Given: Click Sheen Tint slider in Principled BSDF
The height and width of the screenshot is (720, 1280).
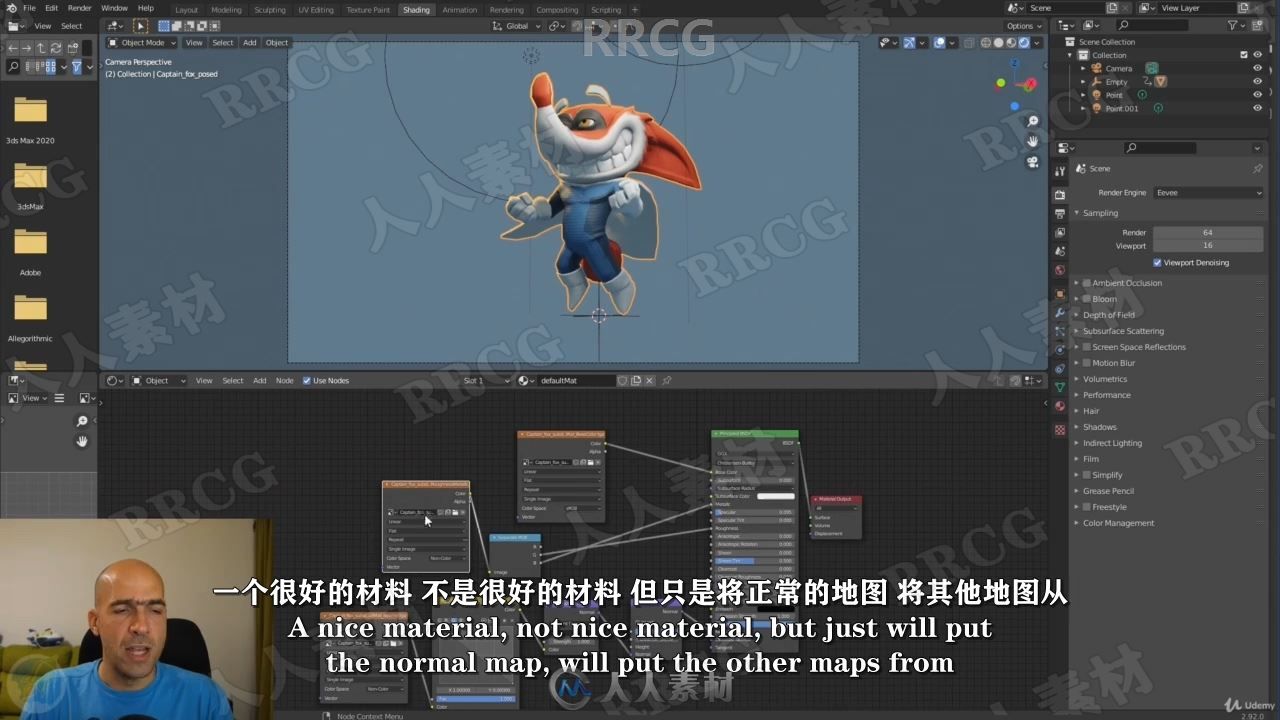Looking at the screenshot, I should click(x=754, y=561).
